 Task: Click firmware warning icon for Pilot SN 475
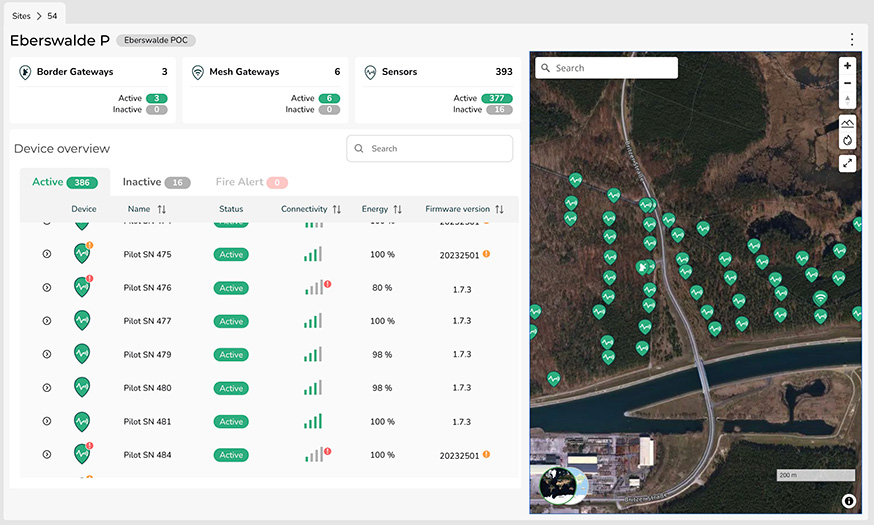[486, 254]
